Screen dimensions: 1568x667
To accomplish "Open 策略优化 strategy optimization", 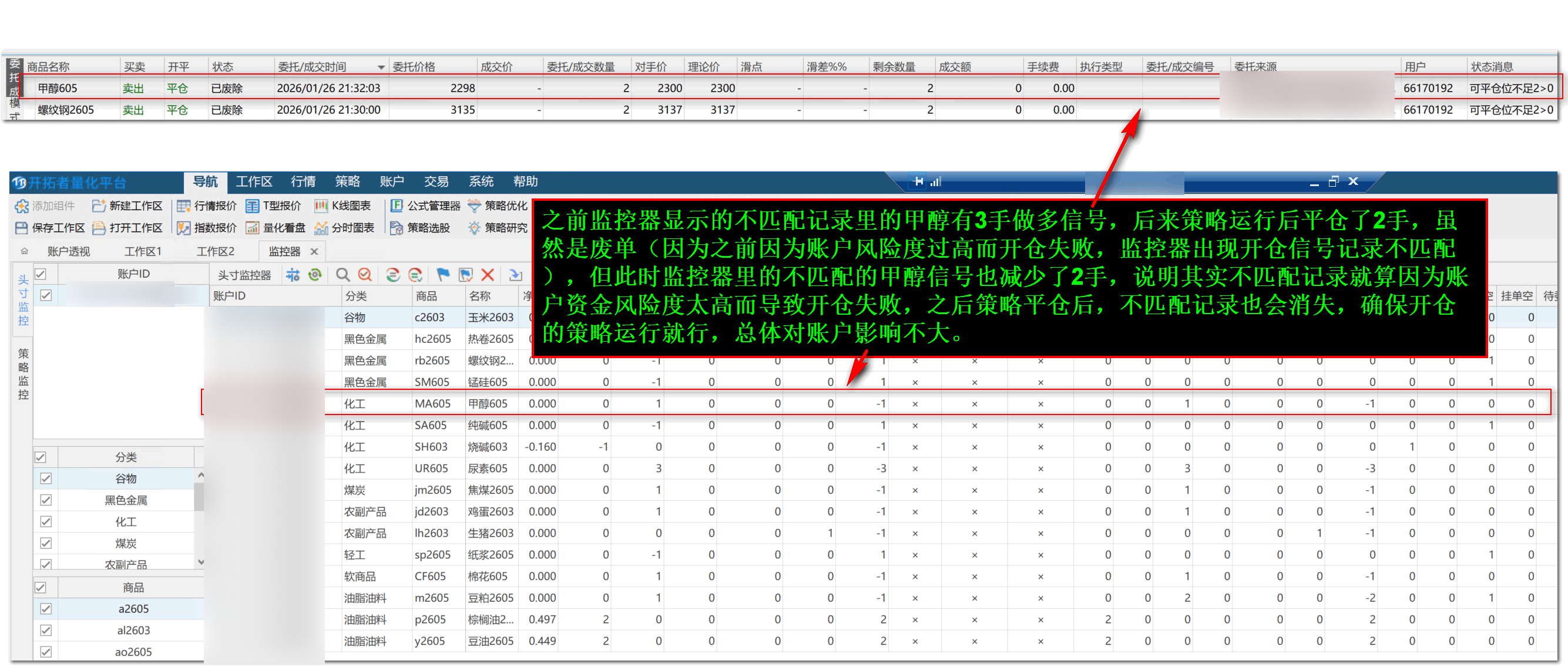I will pyautogui.click(x=498, y=206).
